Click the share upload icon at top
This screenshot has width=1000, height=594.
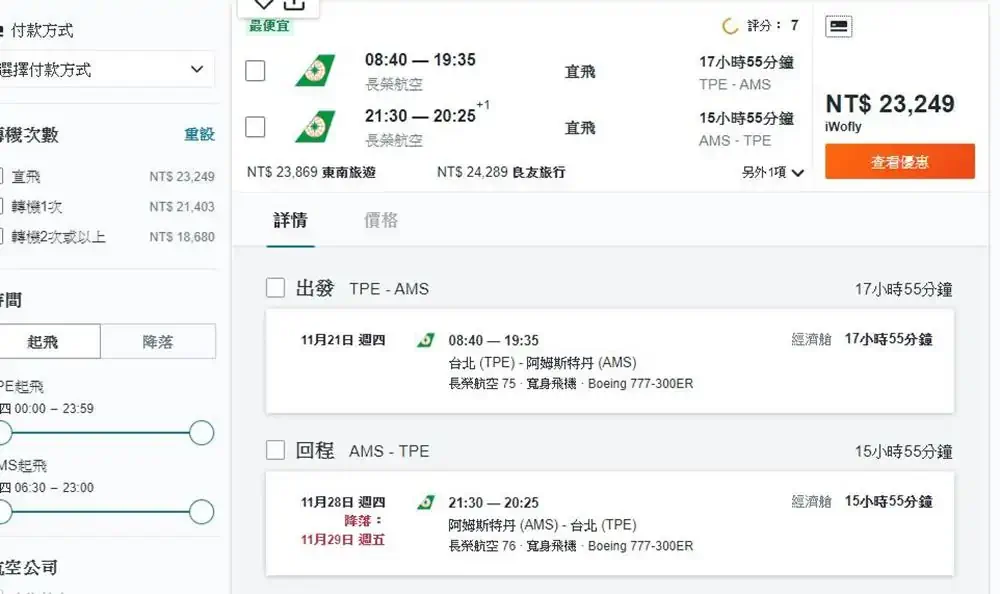294,4
